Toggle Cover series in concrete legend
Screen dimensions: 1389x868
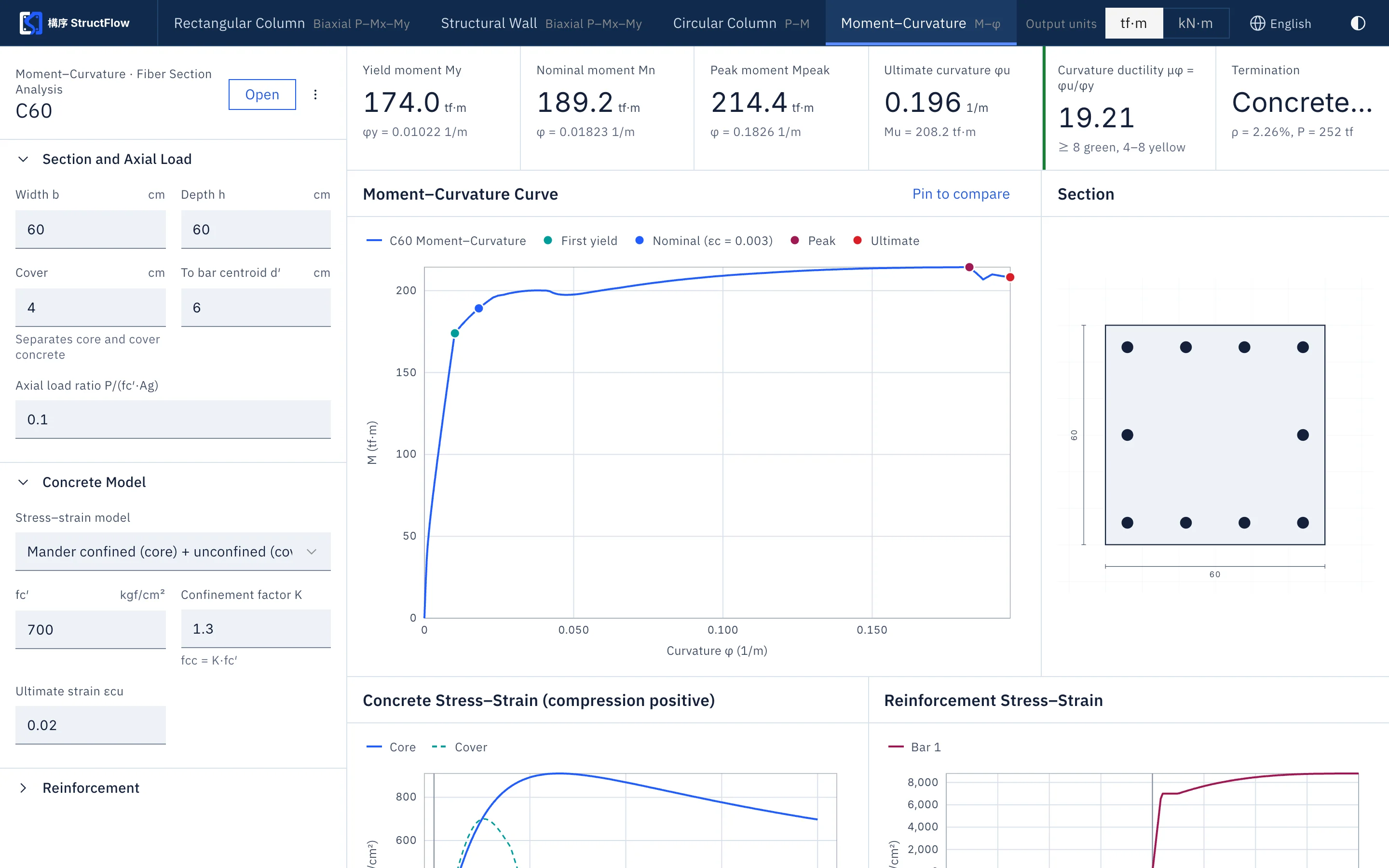pos(459,747)
